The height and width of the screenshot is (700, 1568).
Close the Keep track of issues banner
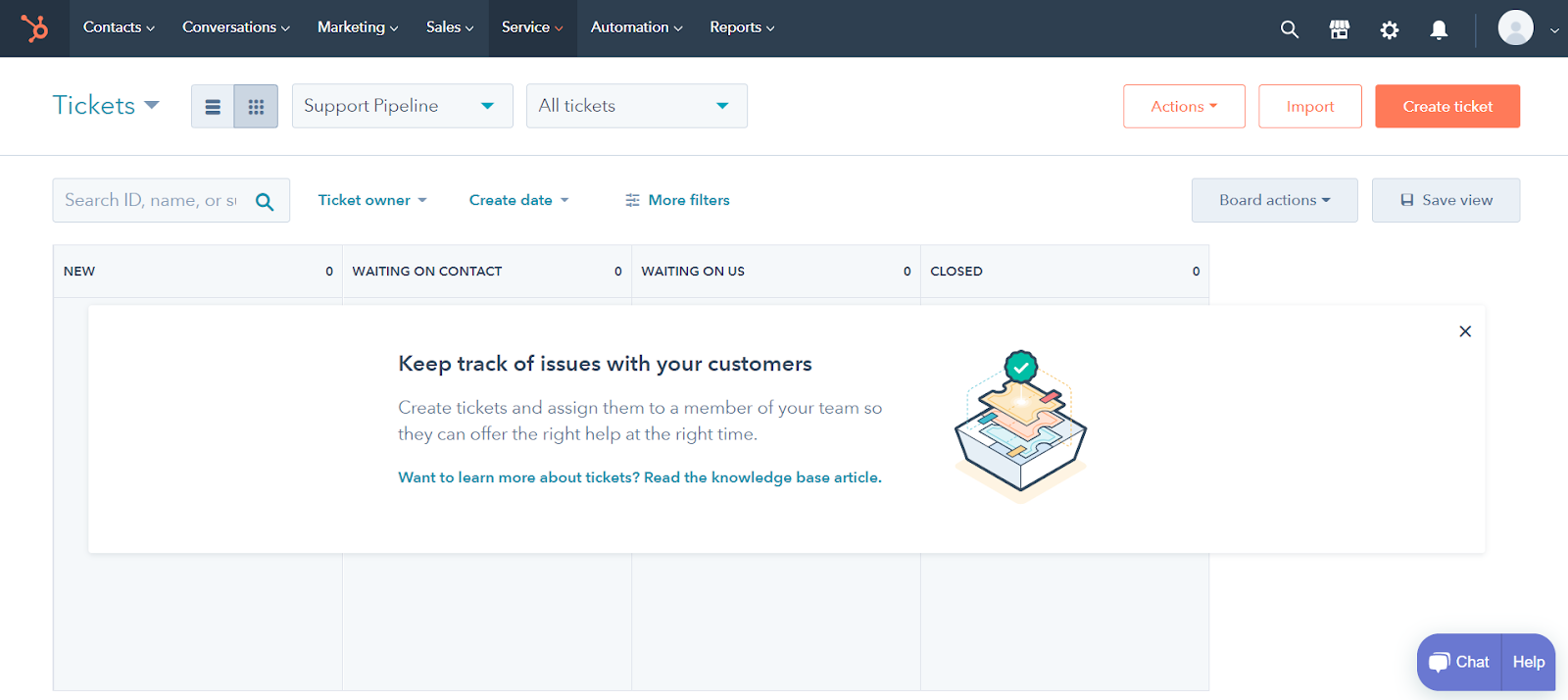click(x=1465, y=331)
